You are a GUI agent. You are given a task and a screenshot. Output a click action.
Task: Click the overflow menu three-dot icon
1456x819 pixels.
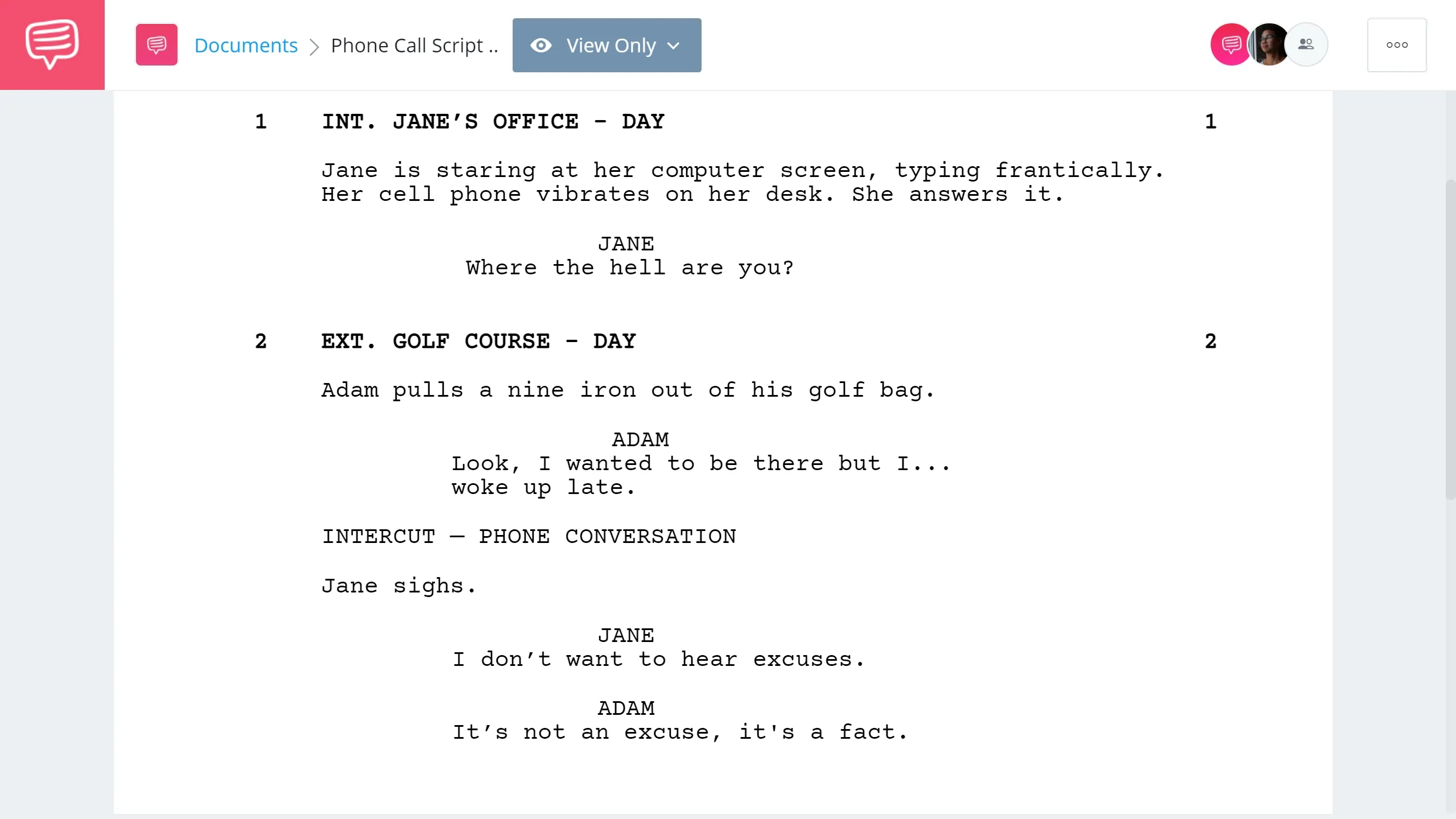point(1397,45)
